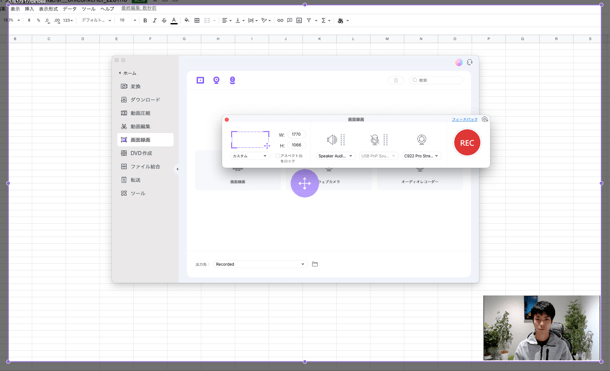
Task: Open the ファイル結合 sidebar item
Action: 145,166
